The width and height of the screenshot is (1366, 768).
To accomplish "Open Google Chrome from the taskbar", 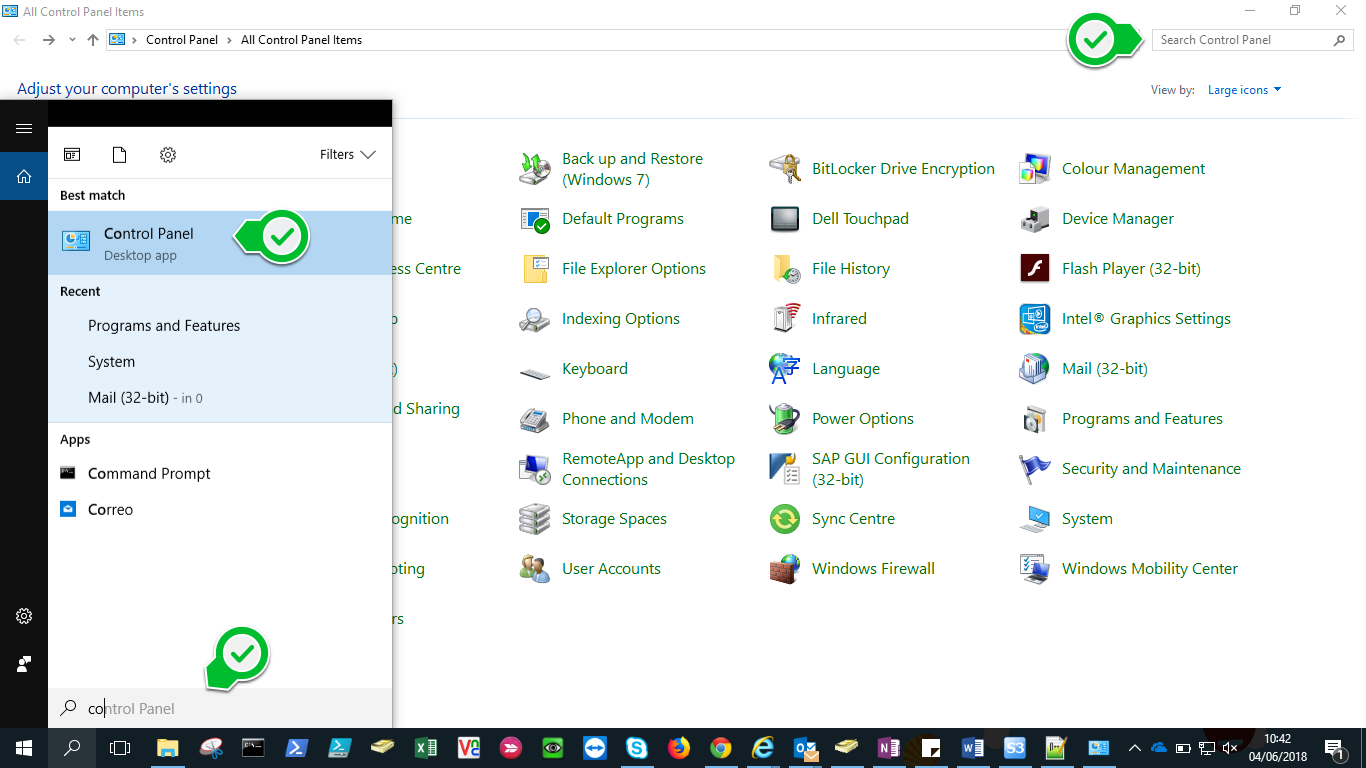I will pyautogui.click(x=721, y=748).
